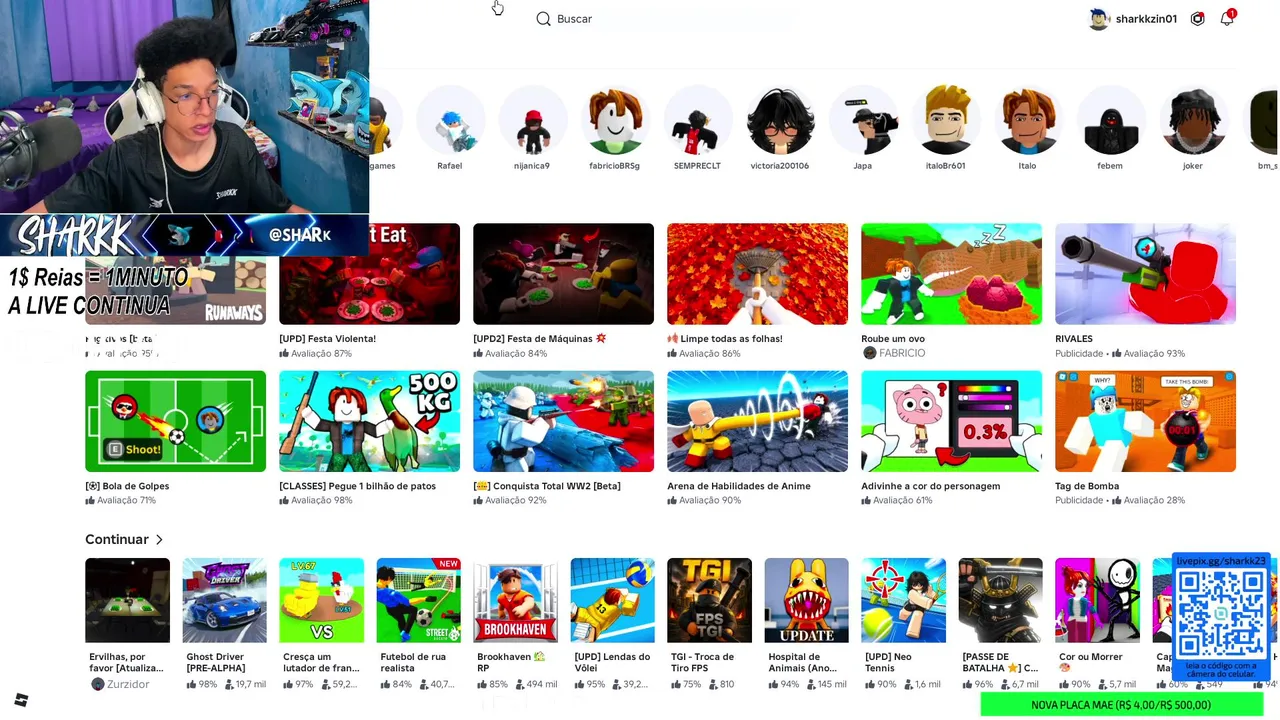Screen dimensions: 1280x720
Task: Open friend SEMPRECLT's avatar
Action: pos(697,120)
